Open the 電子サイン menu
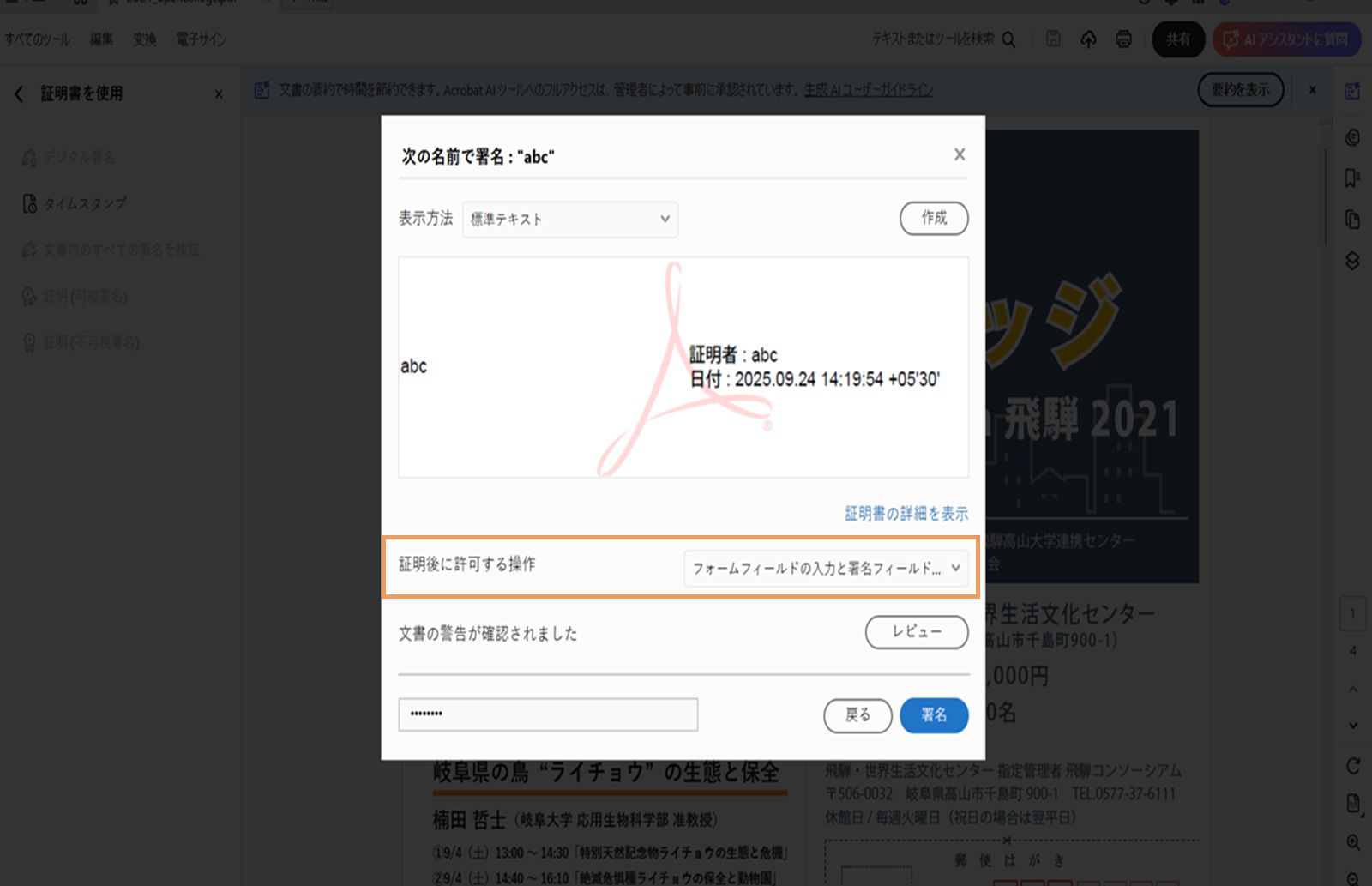Screen dimensions: 1372x886 coord(200,39)
